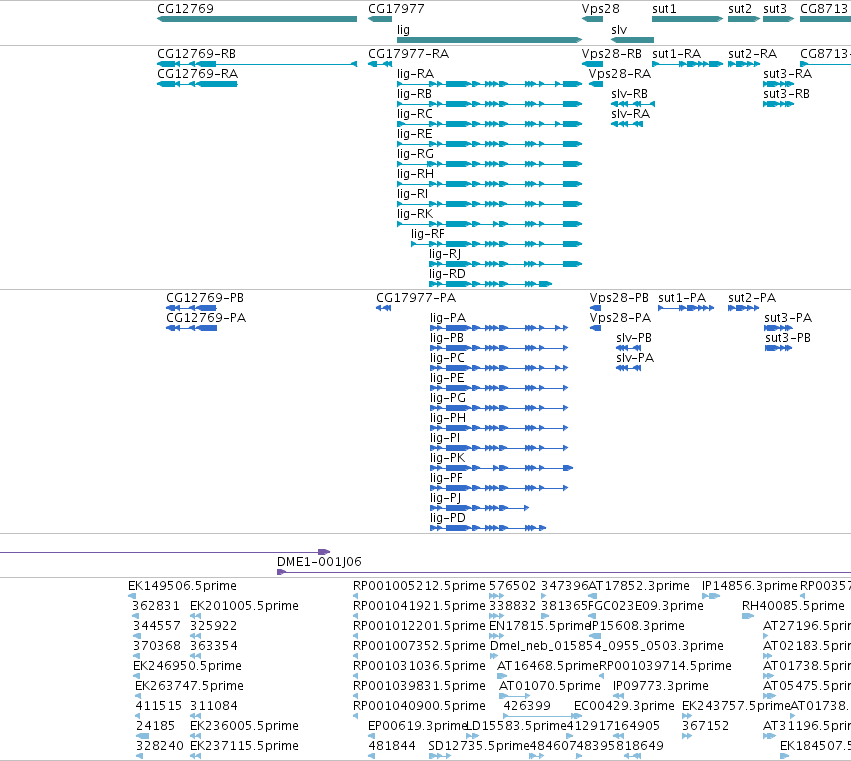The image size is (851, 761).
Task: Select the lig-PJ protein label
Action: coord(445,498)
